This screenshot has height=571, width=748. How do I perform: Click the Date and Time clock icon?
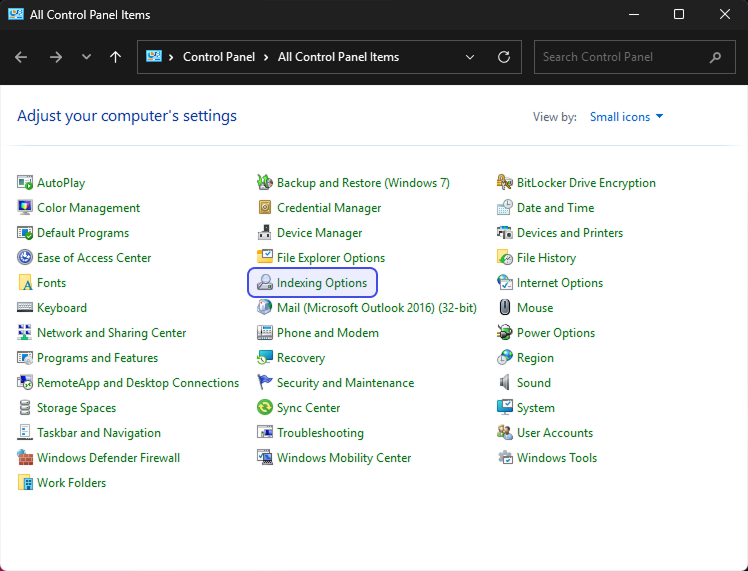coord(505,208)
